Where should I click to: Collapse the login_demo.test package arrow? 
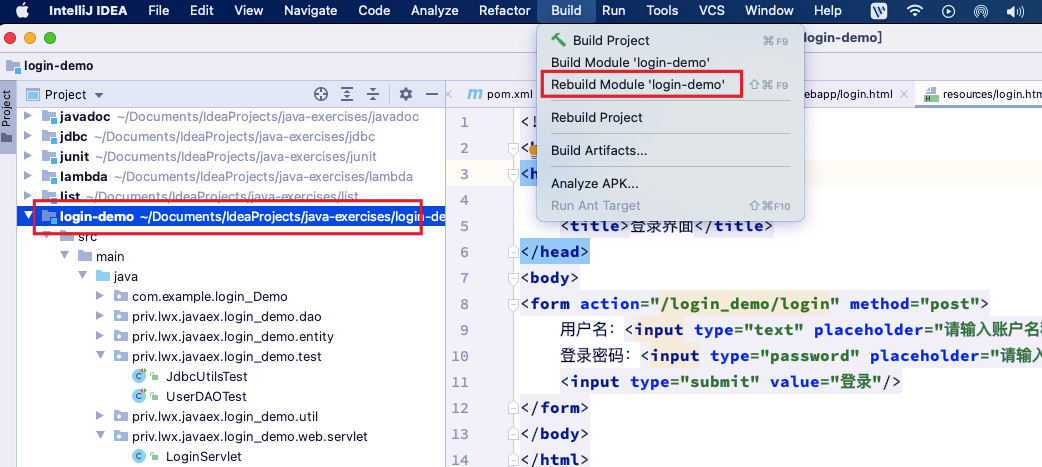coord(100,356)
